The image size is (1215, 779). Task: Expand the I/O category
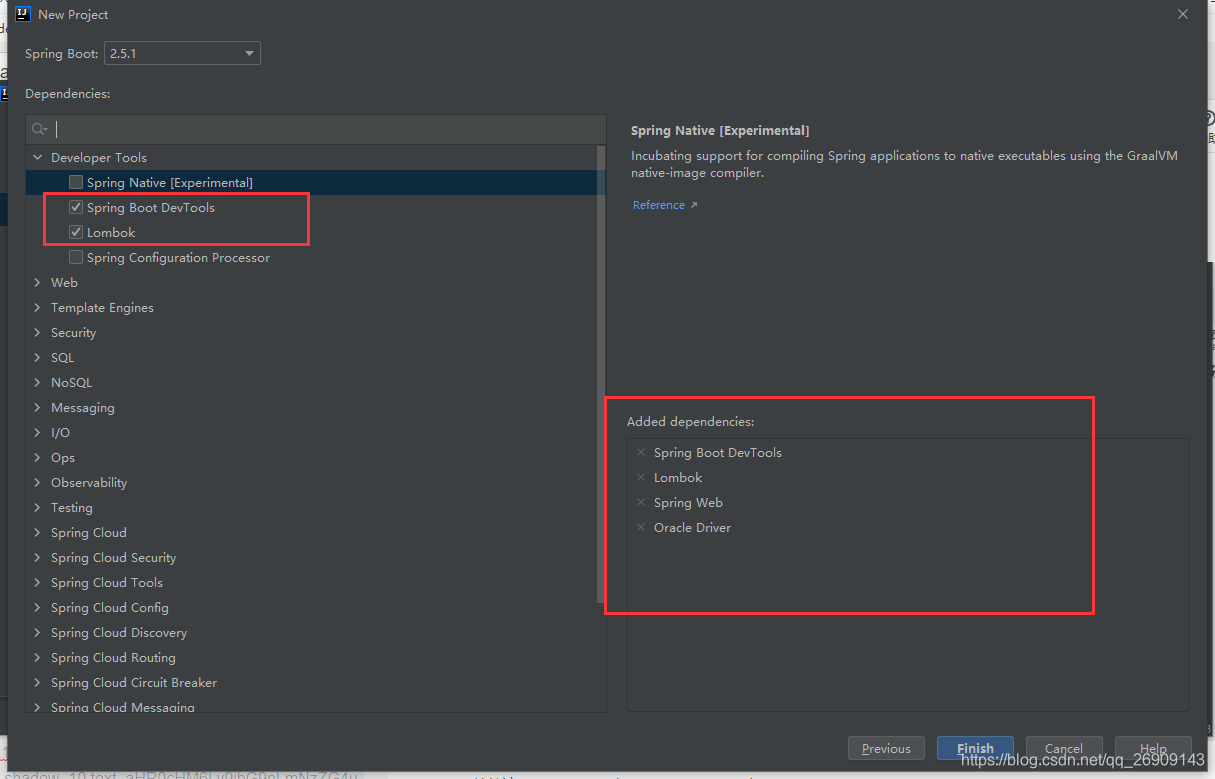38,432
